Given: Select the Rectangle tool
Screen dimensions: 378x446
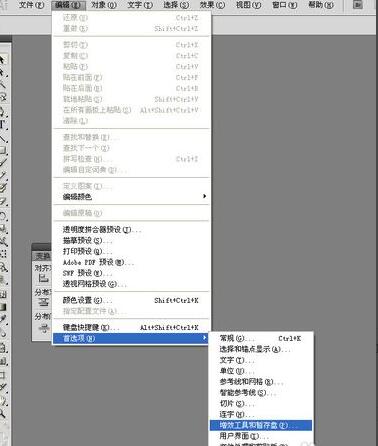Looking at the screenshot, I should tap(3, 150).
